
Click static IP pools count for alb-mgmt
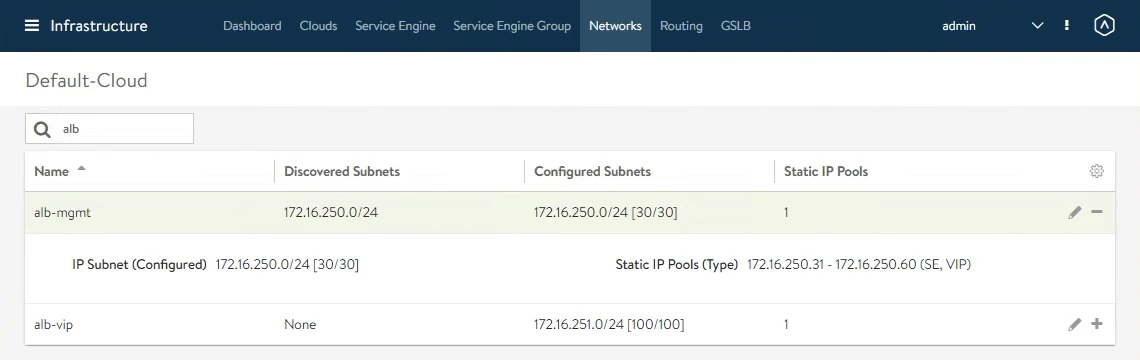click(x=786, y=212)
